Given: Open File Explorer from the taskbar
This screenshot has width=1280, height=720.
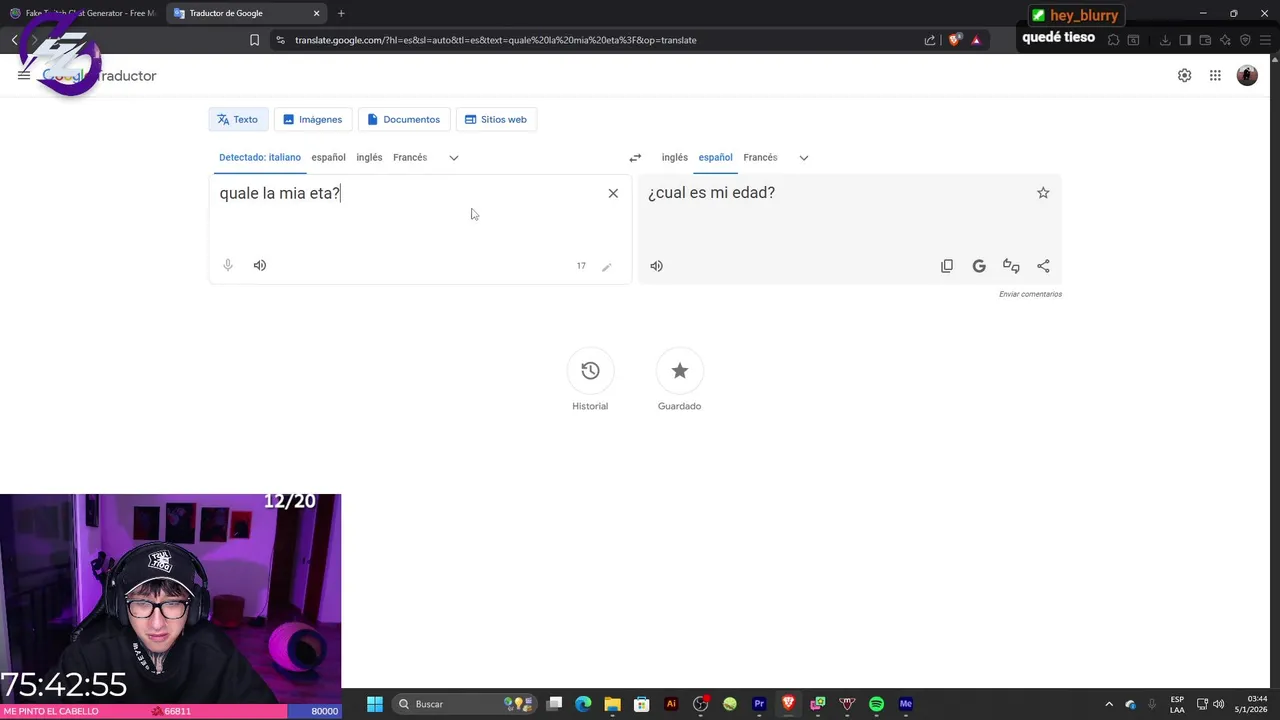Looking at the screenshot, I should click(612, 704).
